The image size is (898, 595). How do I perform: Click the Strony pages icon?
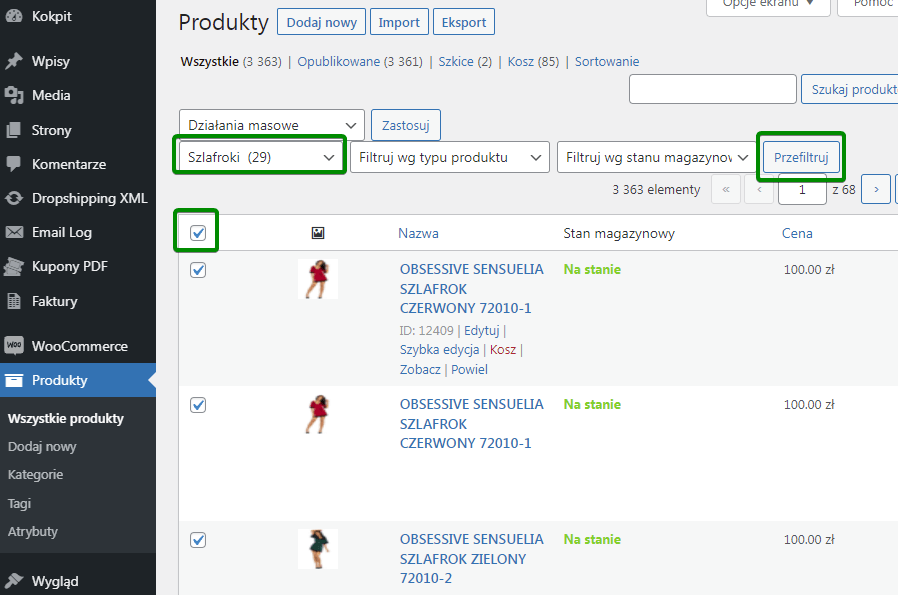pos(14,130)
